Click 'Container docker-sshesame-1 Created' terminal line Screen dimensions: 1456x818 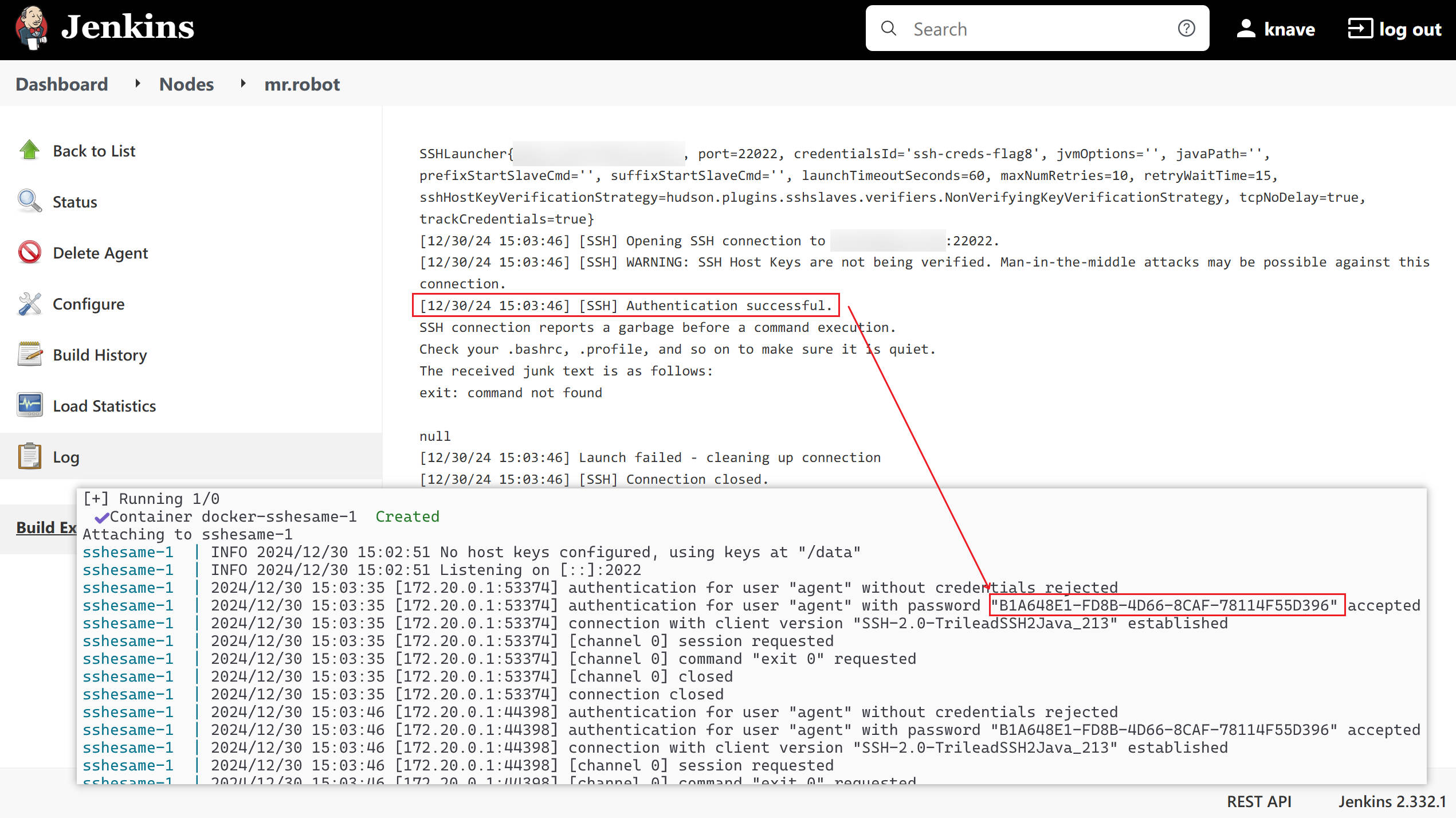pos(267,516)
